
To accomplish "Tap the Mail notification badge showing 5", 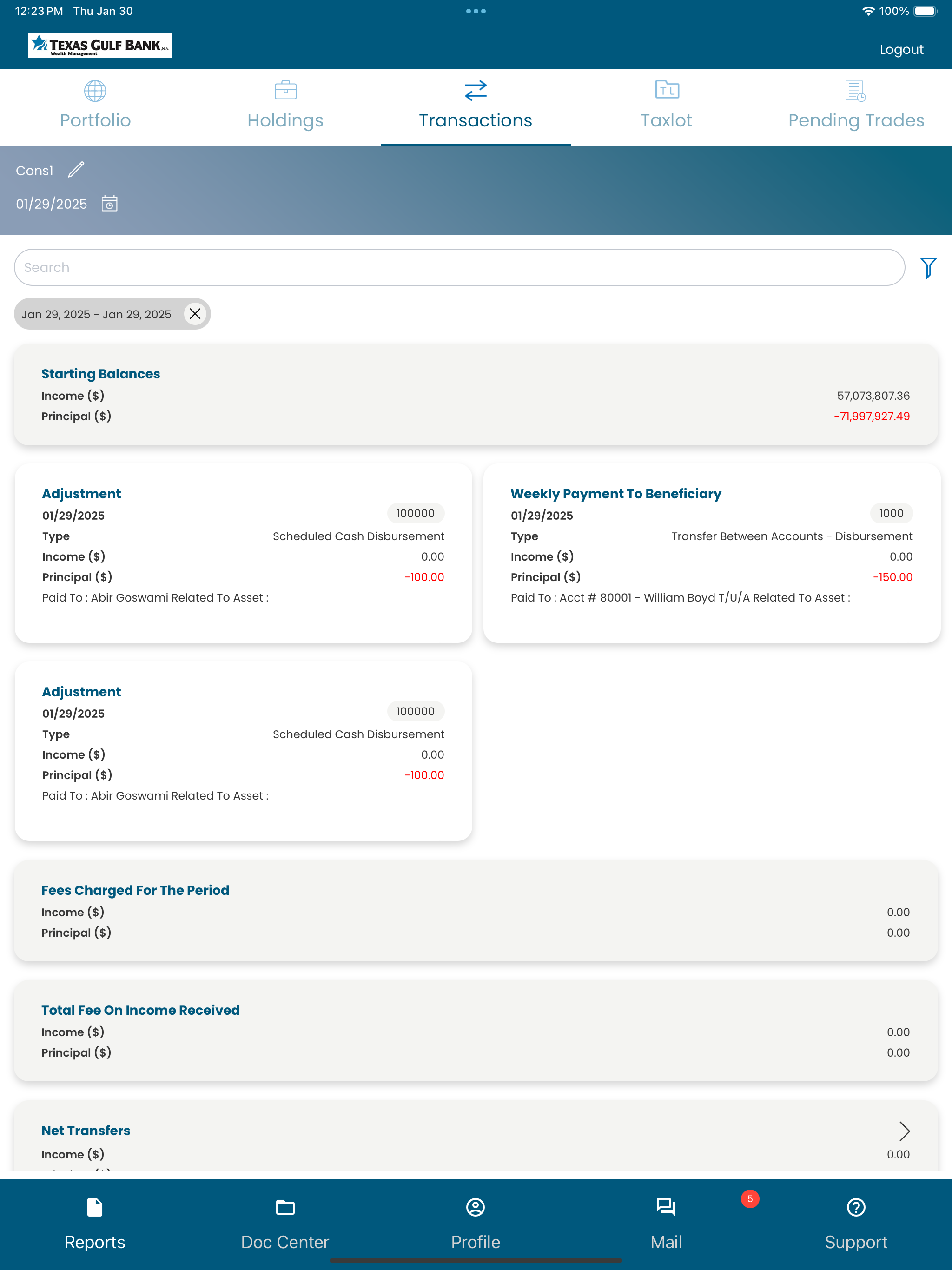I will [x=750, y=1199].
